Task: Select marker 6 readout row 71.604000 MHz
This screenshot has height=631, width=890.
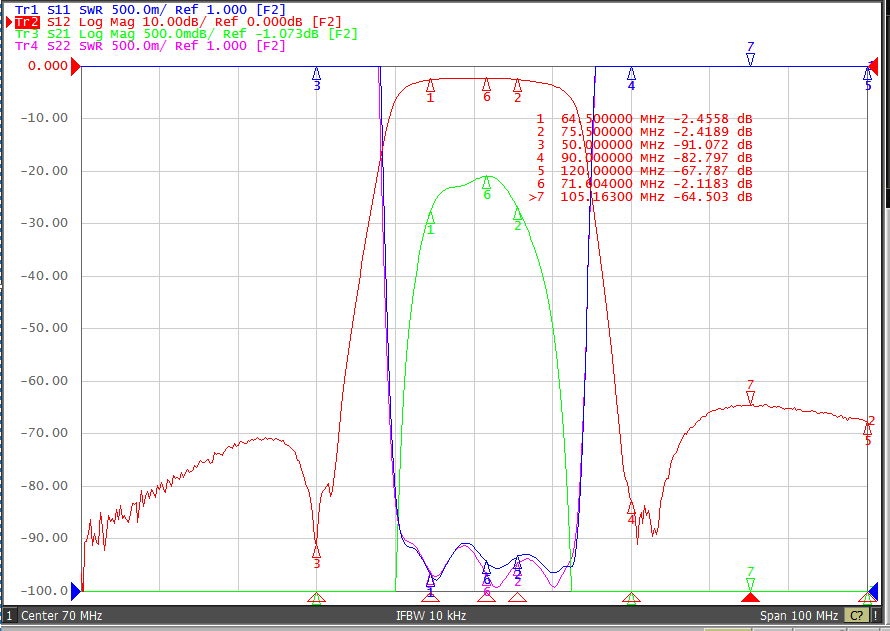Action: [644, 184]
